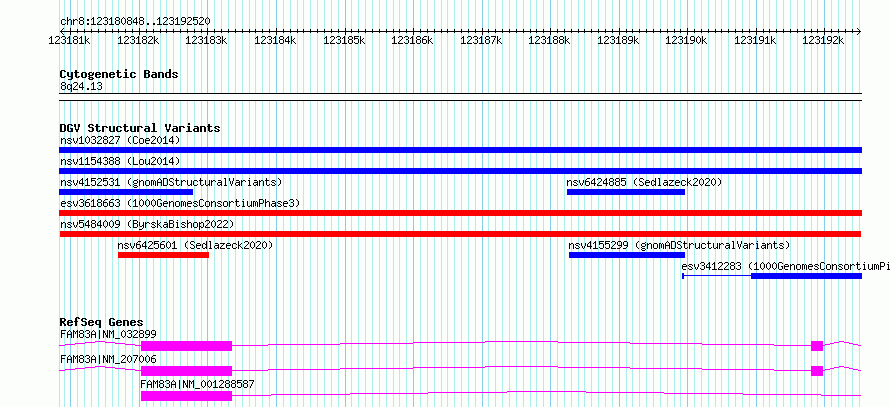
Task: Click the esv3412283 label text
Action: 786,266
